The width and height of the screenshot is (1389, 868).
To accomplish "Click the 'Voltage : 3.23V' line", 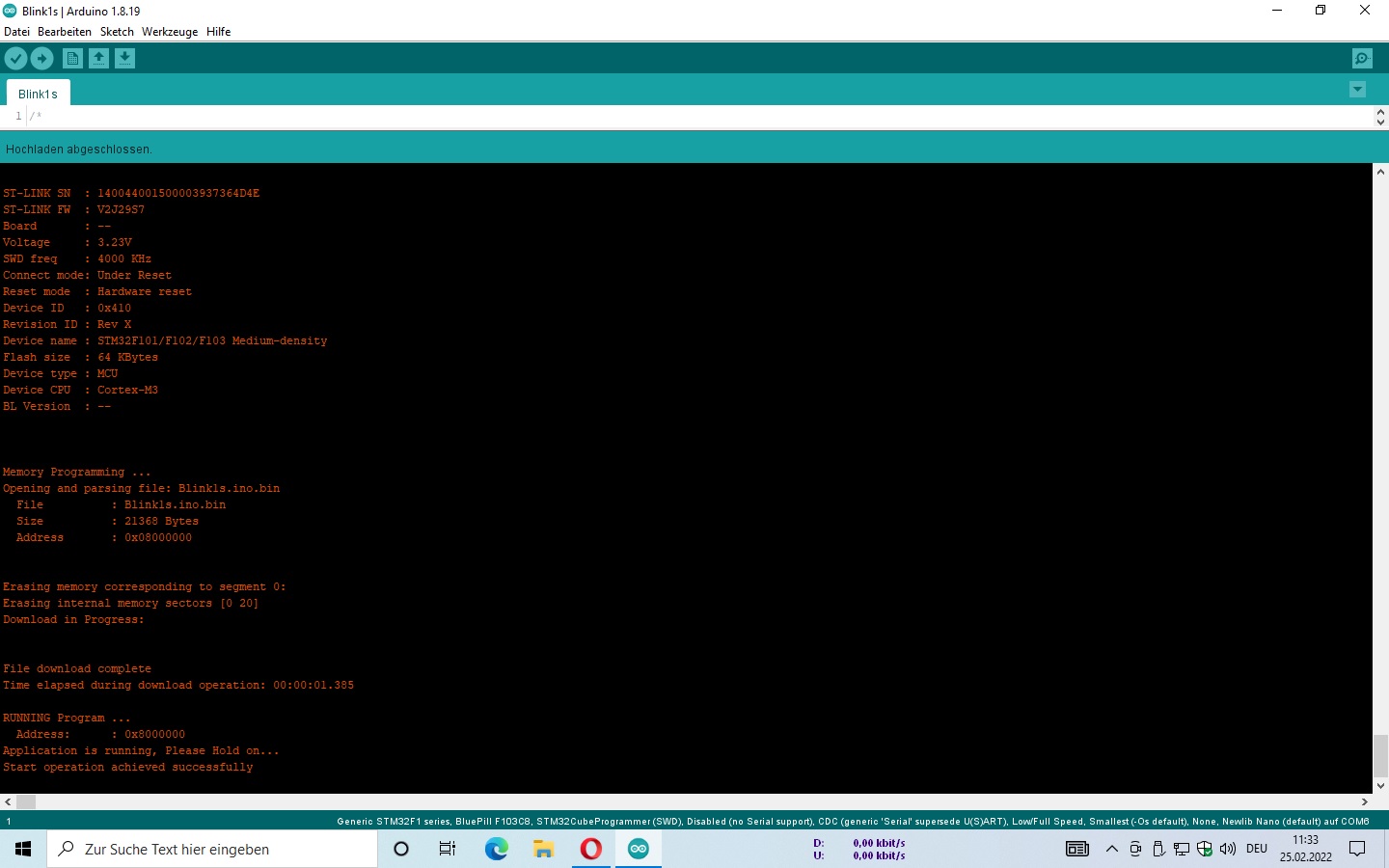I will tap(68, 242).
